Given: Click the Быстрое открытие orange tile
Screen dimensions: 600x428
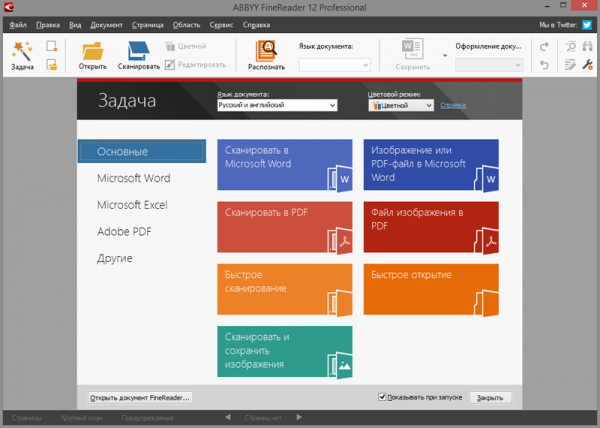Looking at the screenshot, I should pos(430,288).
